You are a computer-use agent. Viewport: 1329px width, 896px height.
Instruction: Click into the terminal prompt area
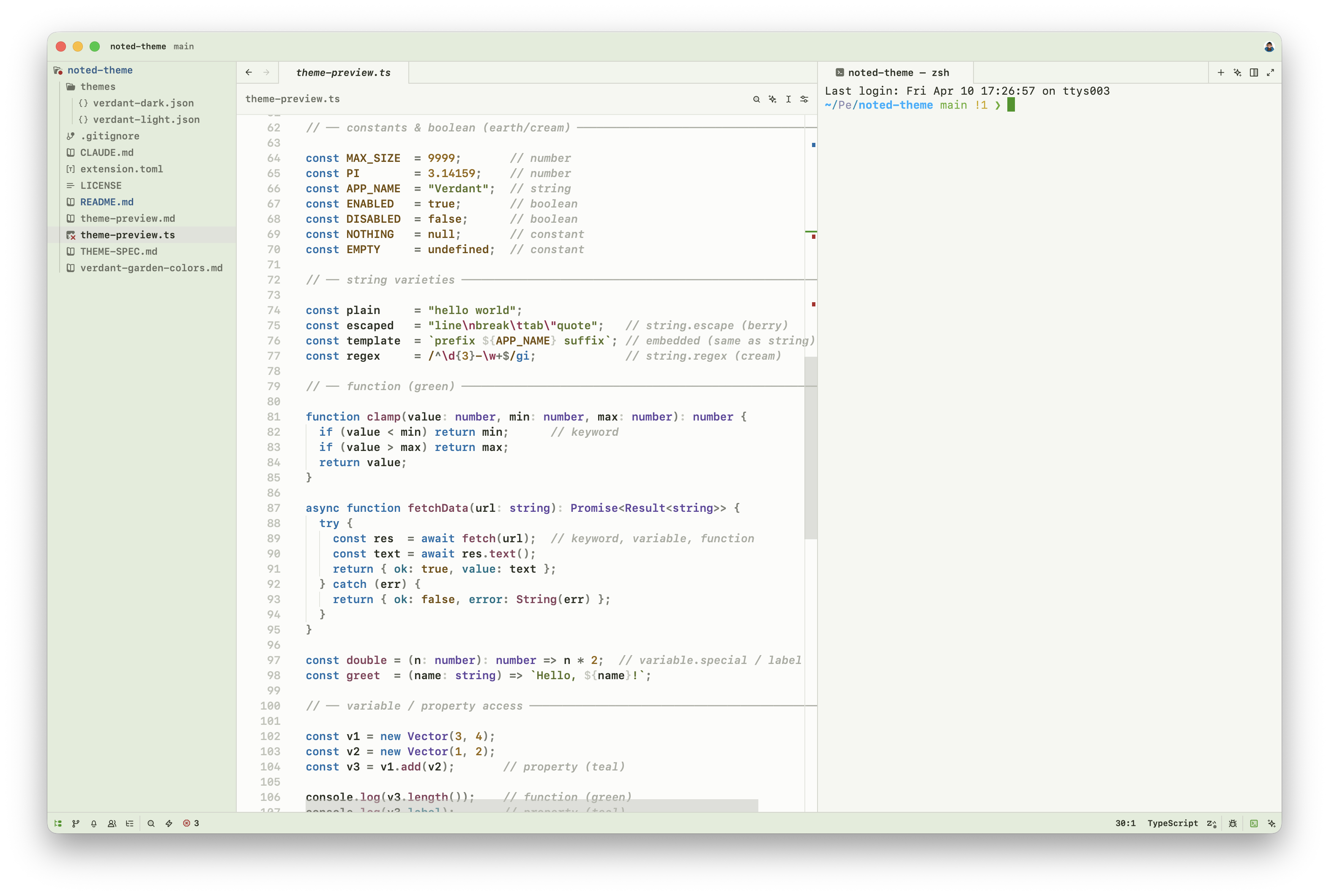point(1011,105)
